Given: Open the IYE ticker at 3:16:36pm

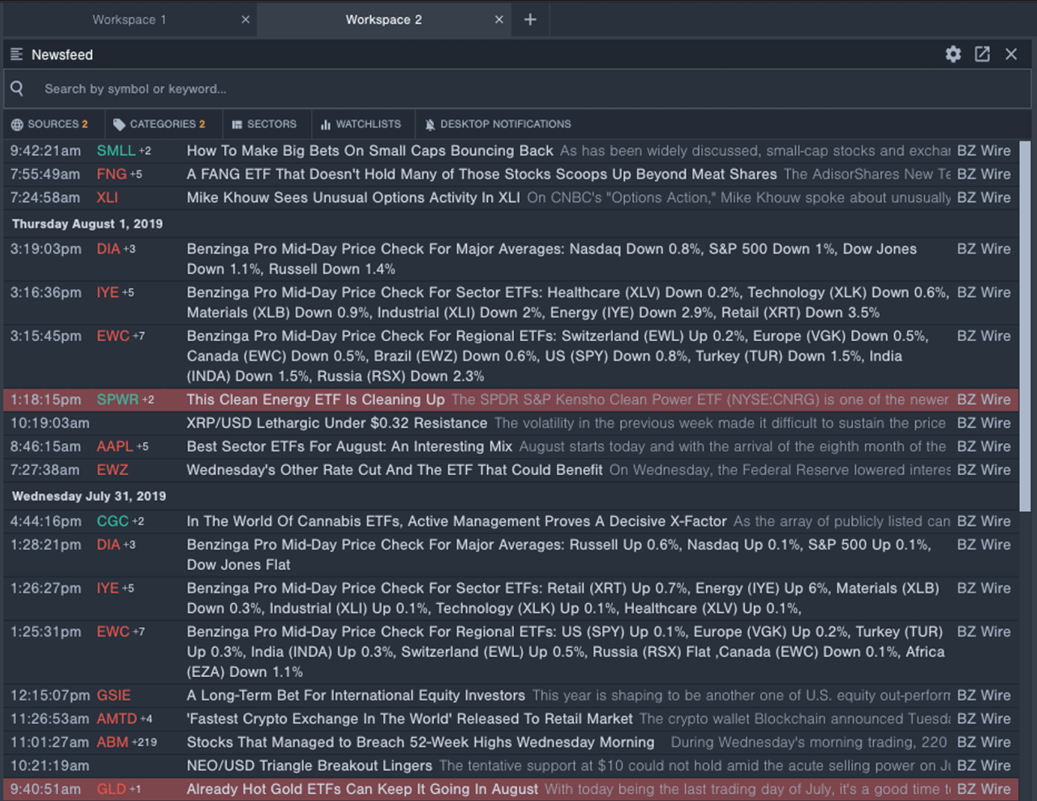Looking at the screenshot, I should pyautogui.click(x=108, y=292).
